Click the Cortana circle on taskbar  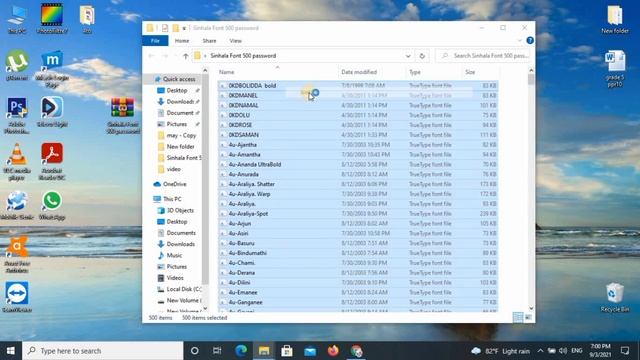(195, 351)
